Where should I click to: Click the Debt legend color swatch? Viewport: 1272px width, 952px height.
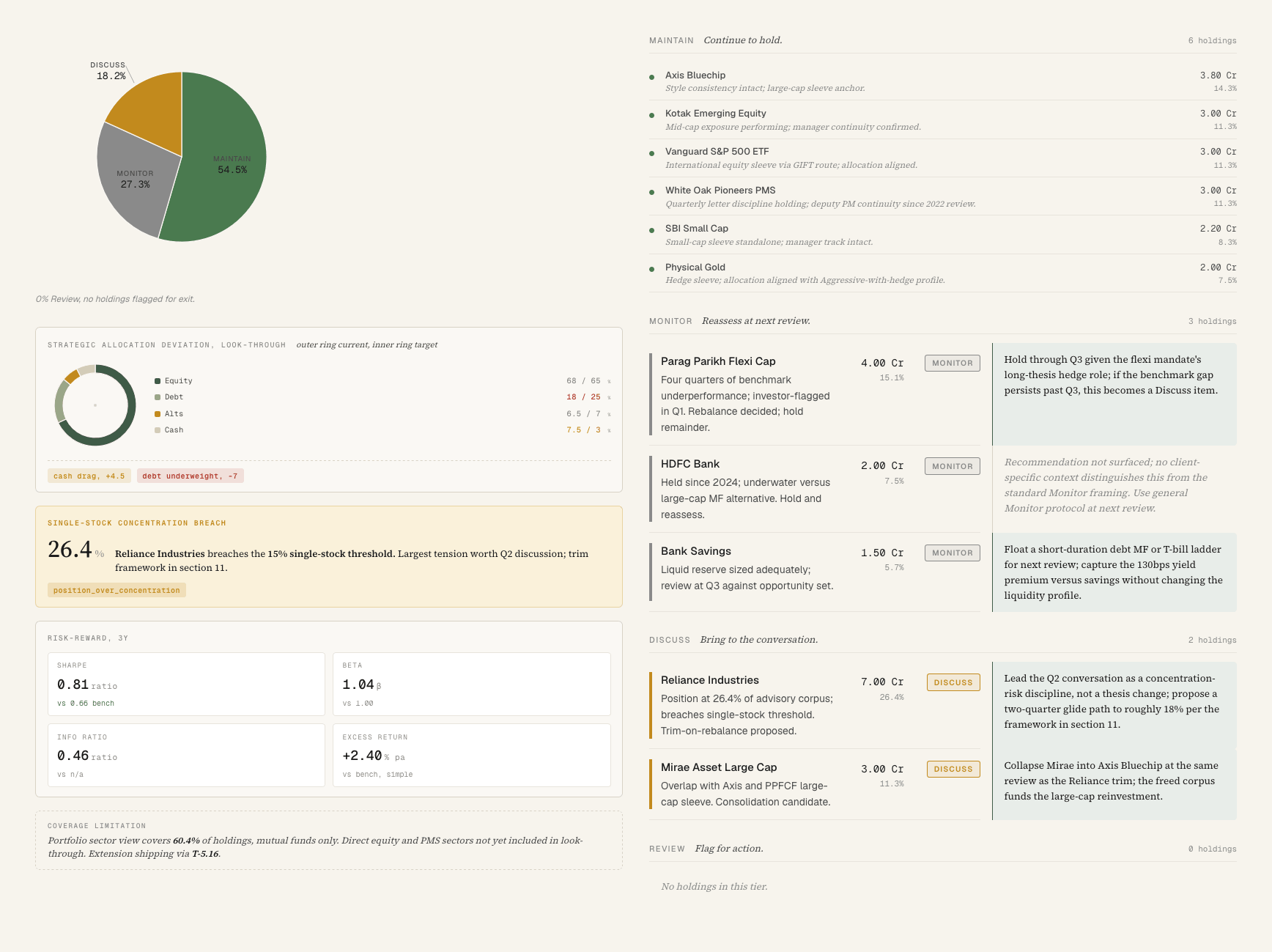(158, 397)
